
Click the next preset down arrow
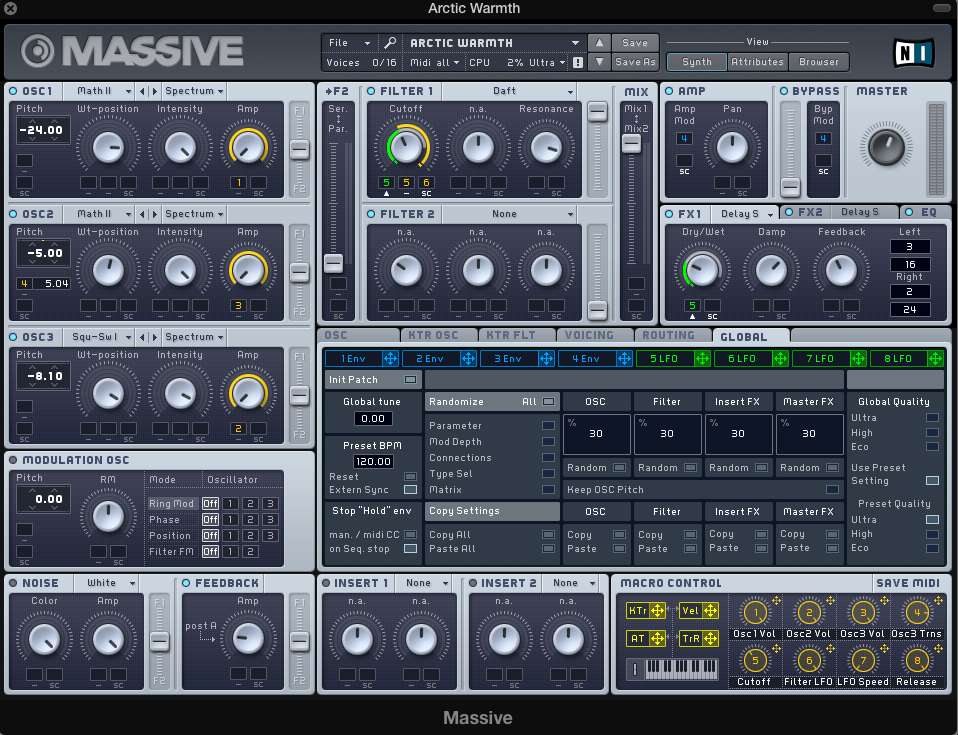599,62
